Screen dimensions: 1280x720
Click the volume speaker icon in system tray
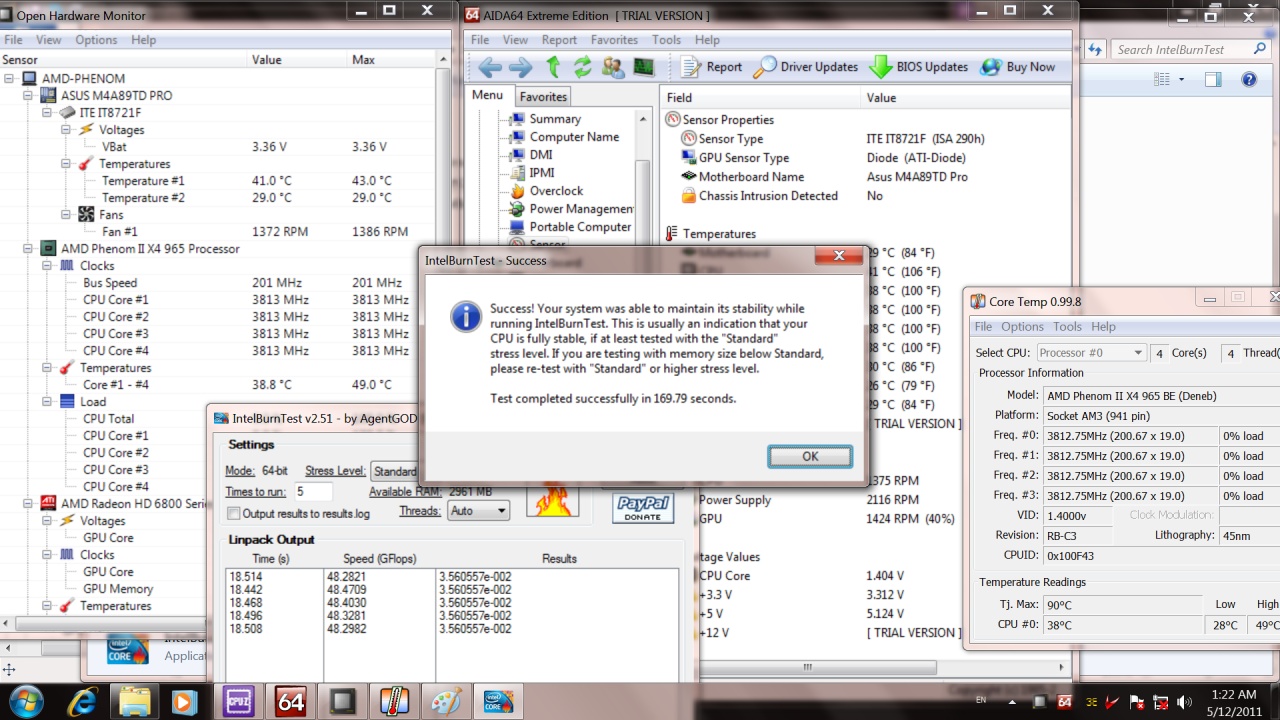(x=1182, y=701)
